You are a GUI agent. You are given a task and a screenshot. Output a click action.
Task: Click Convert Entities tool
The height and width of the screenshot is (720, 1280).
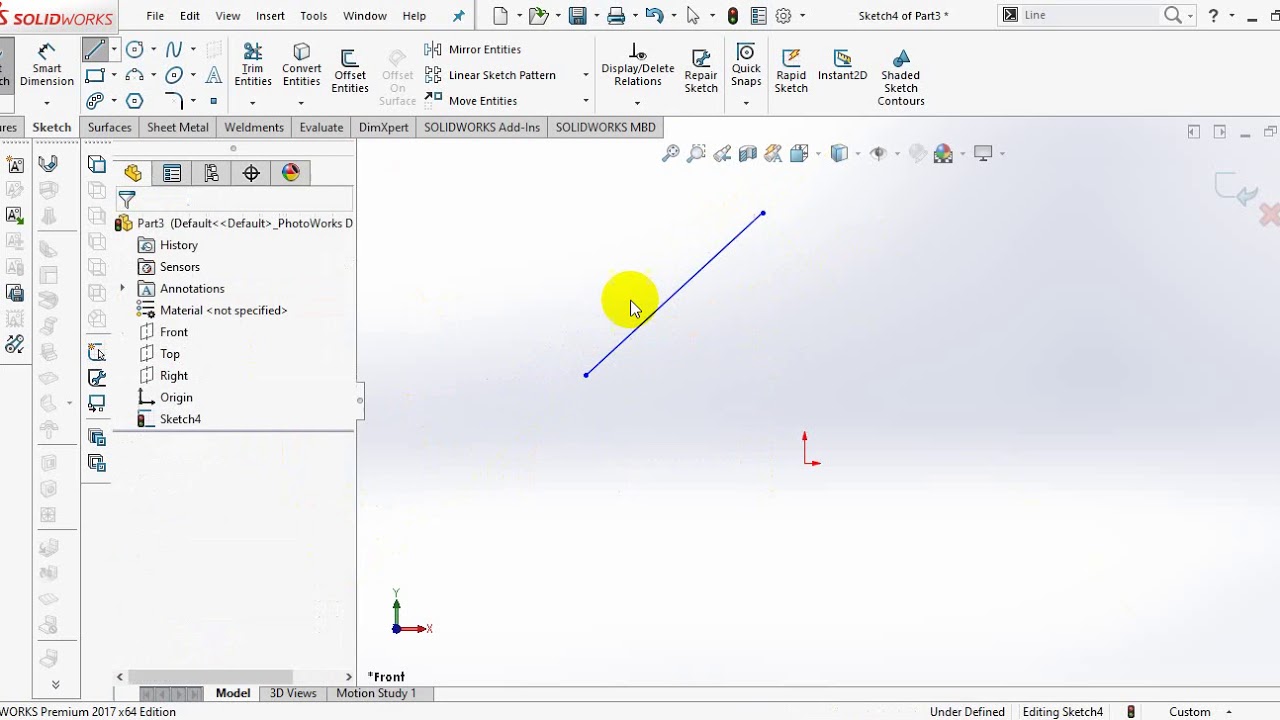[x=301, y=65]
